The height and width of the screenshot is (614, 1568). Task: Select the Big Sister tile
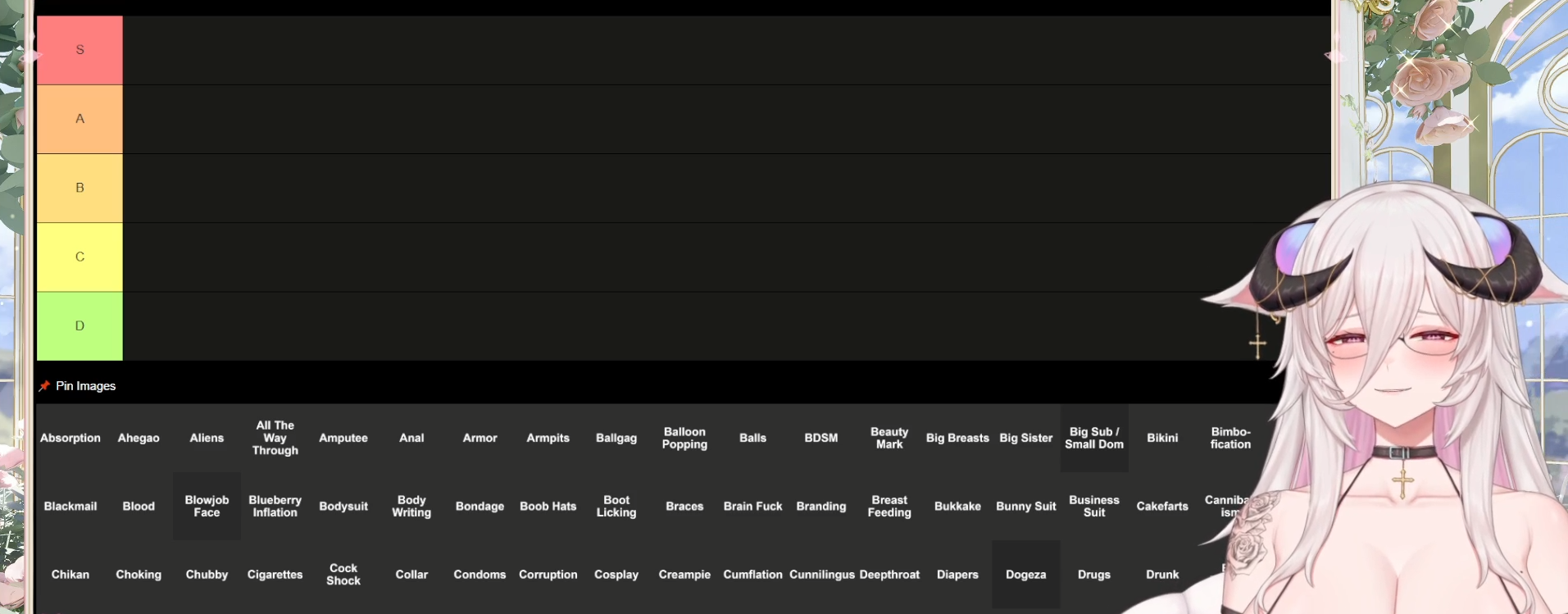pyautogui.click(x=1026, y=438)
